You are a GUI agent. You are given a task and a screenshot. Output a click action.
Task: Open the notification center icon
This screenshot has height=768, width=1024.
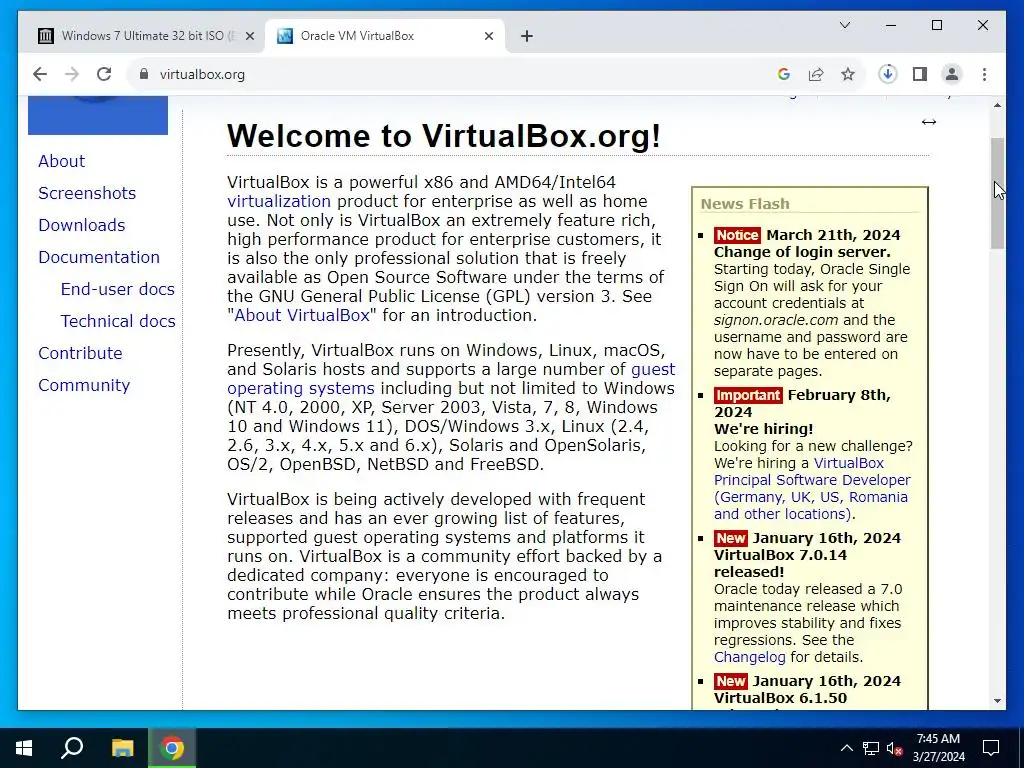[991, 748]
